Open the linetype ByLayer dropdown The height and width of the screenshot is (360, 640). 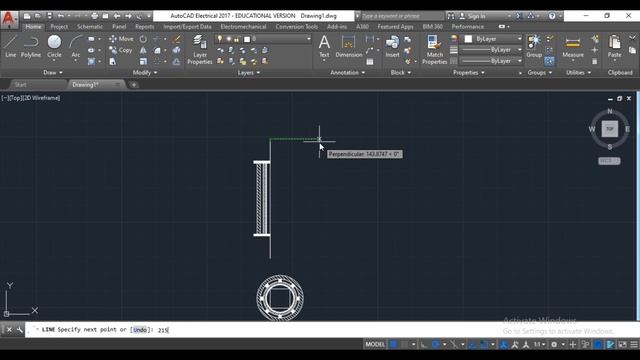click(x=491, y=61)
